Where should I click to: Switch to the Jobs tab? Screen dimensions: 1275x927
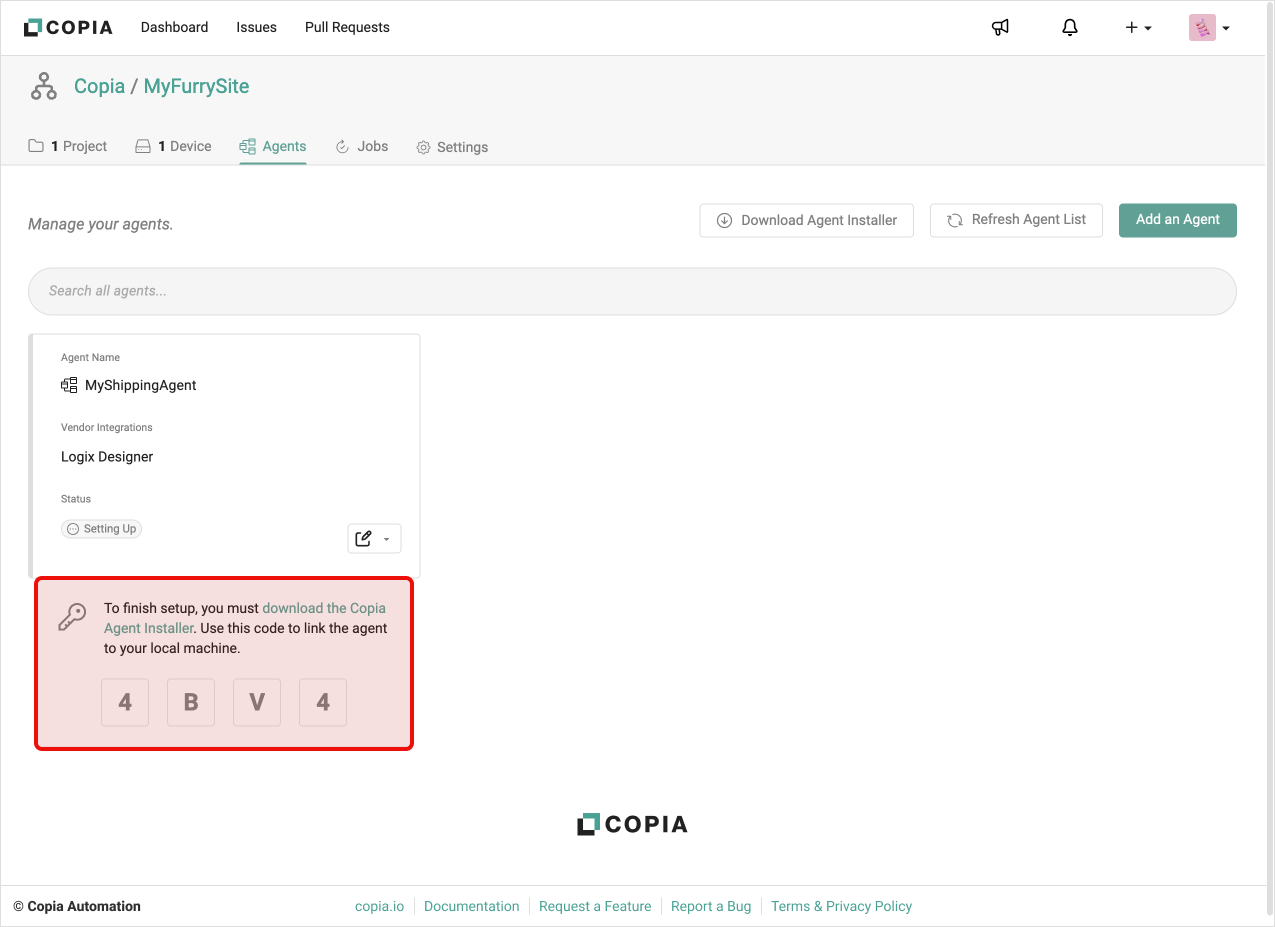(361, 146)
